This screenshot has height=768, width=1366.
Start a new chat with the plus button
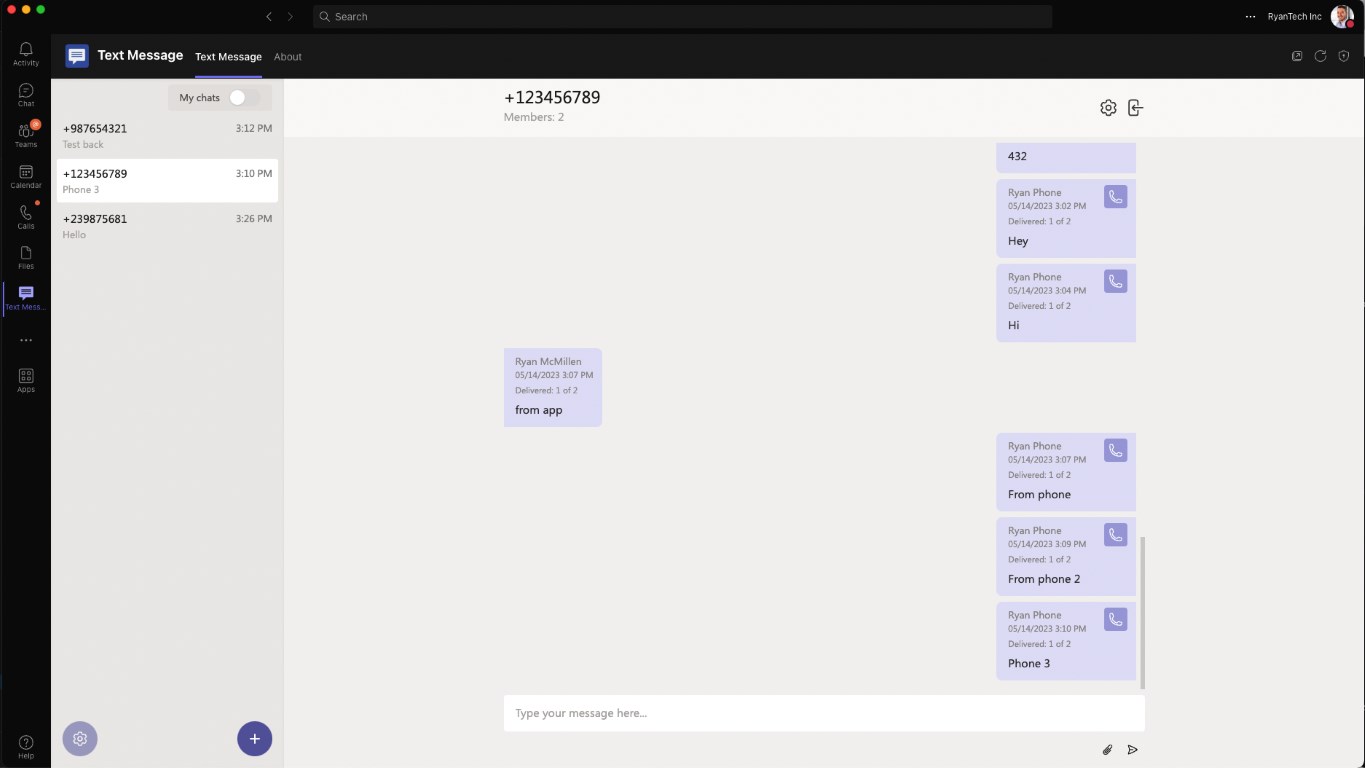coord(254,739)
